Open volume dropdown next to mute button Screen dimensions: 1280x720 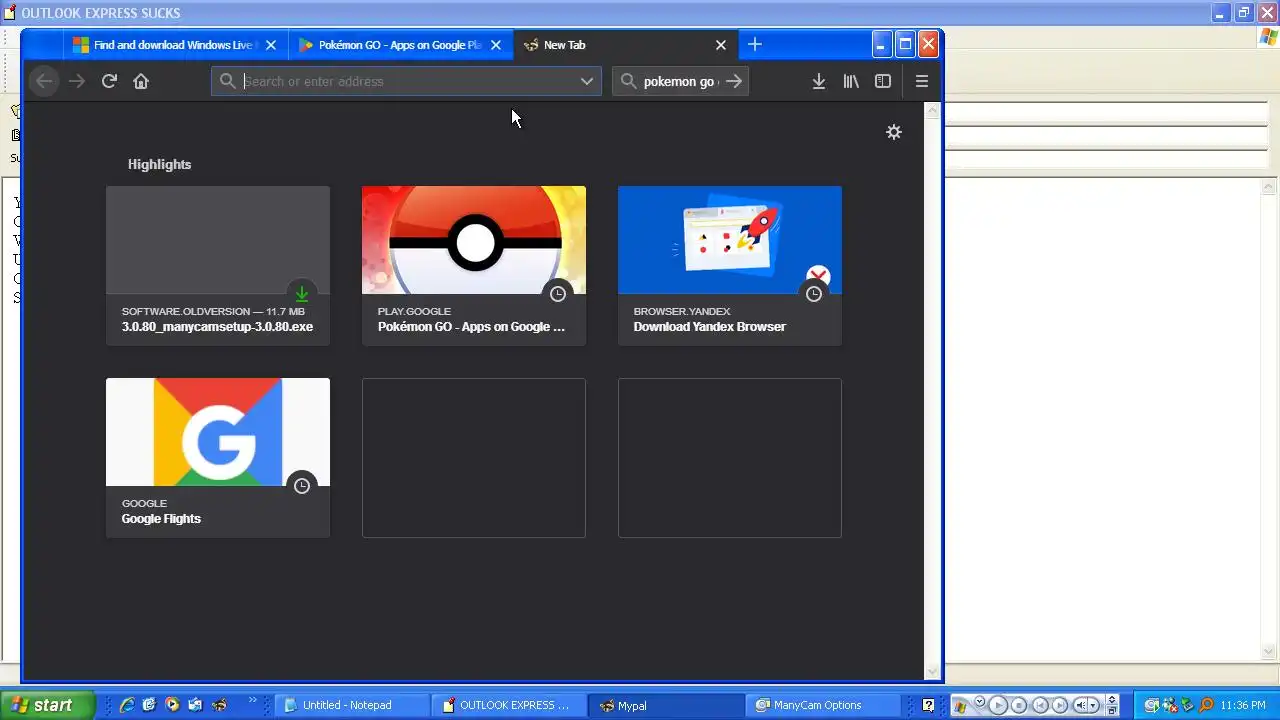tap(1094, 705)
